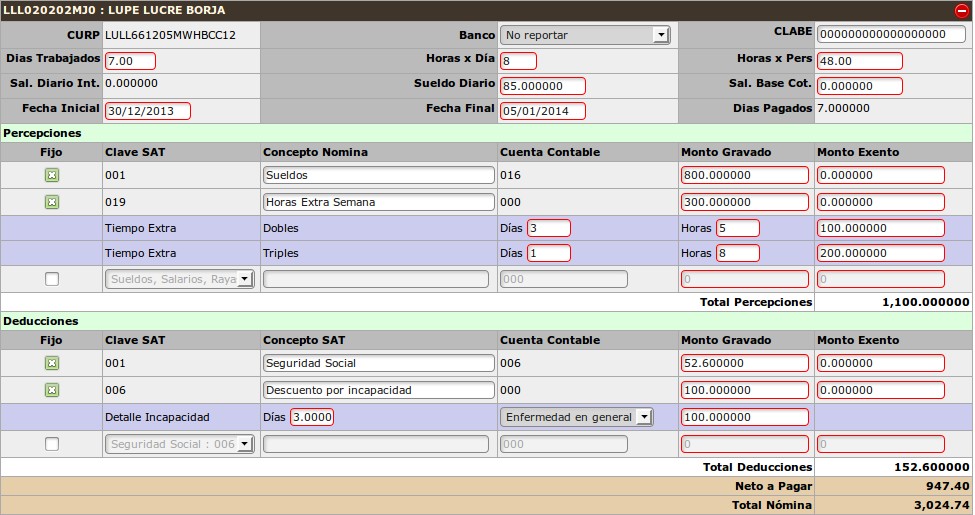Click Horas Extra Monto Gravado field 300.000000

pos(745,202)
